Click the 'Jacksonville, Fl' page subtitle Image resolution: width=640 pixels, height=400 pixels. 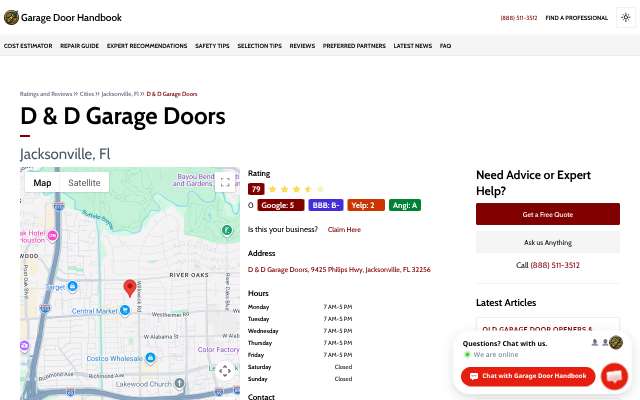(65, 154)
